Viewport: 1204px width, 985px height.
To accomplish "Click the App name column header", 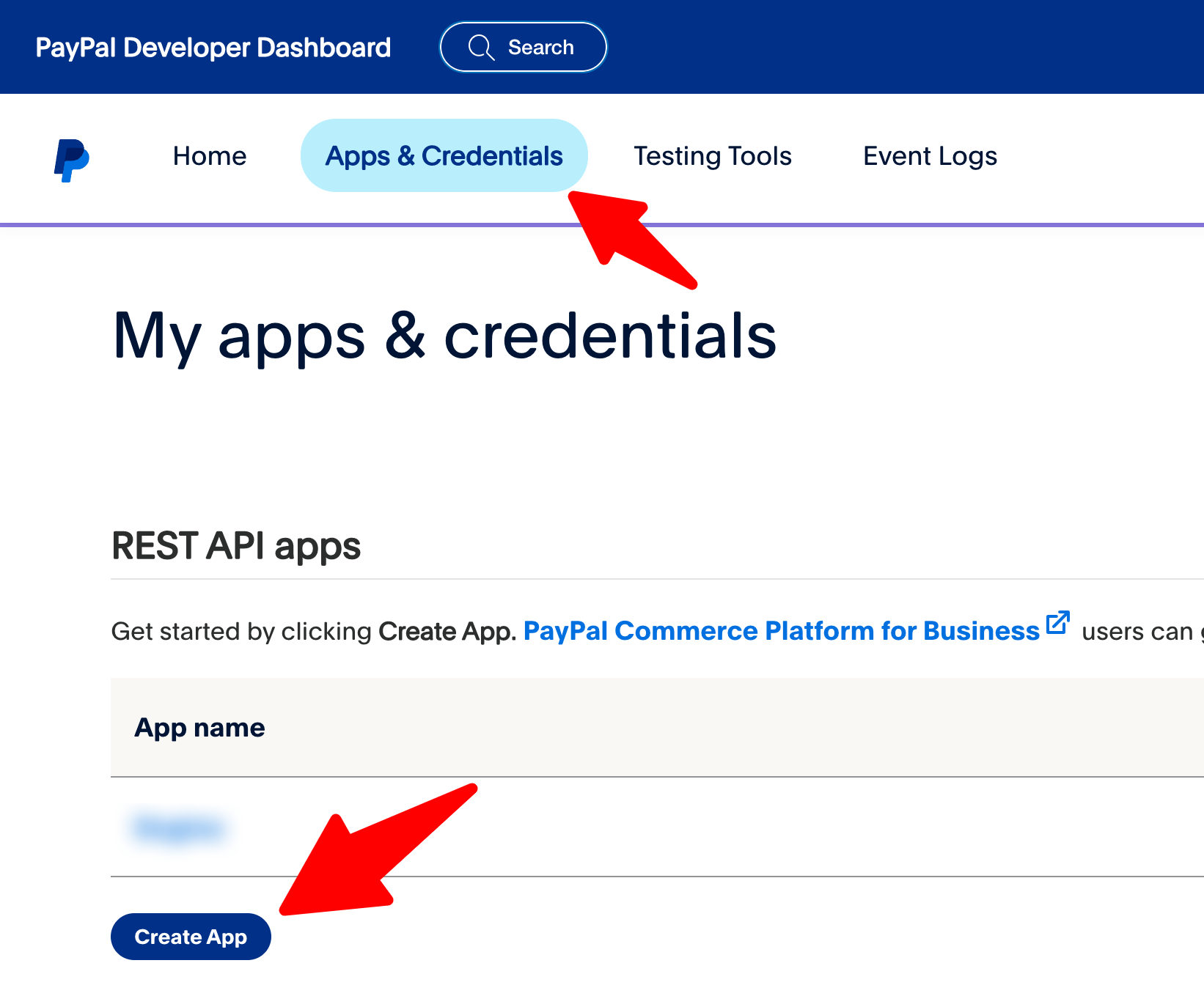I will click(x=199, y=728).
